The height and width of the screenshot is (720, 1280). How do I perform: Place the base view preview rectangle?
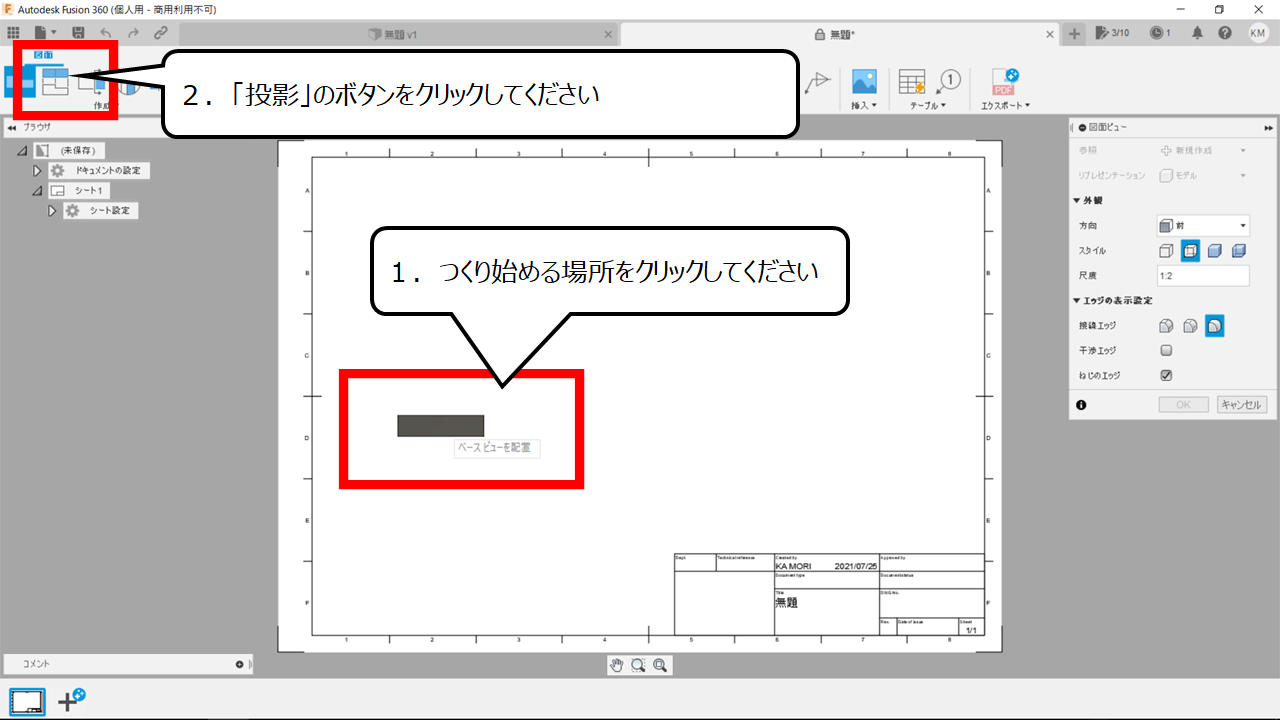coord(440,426)
